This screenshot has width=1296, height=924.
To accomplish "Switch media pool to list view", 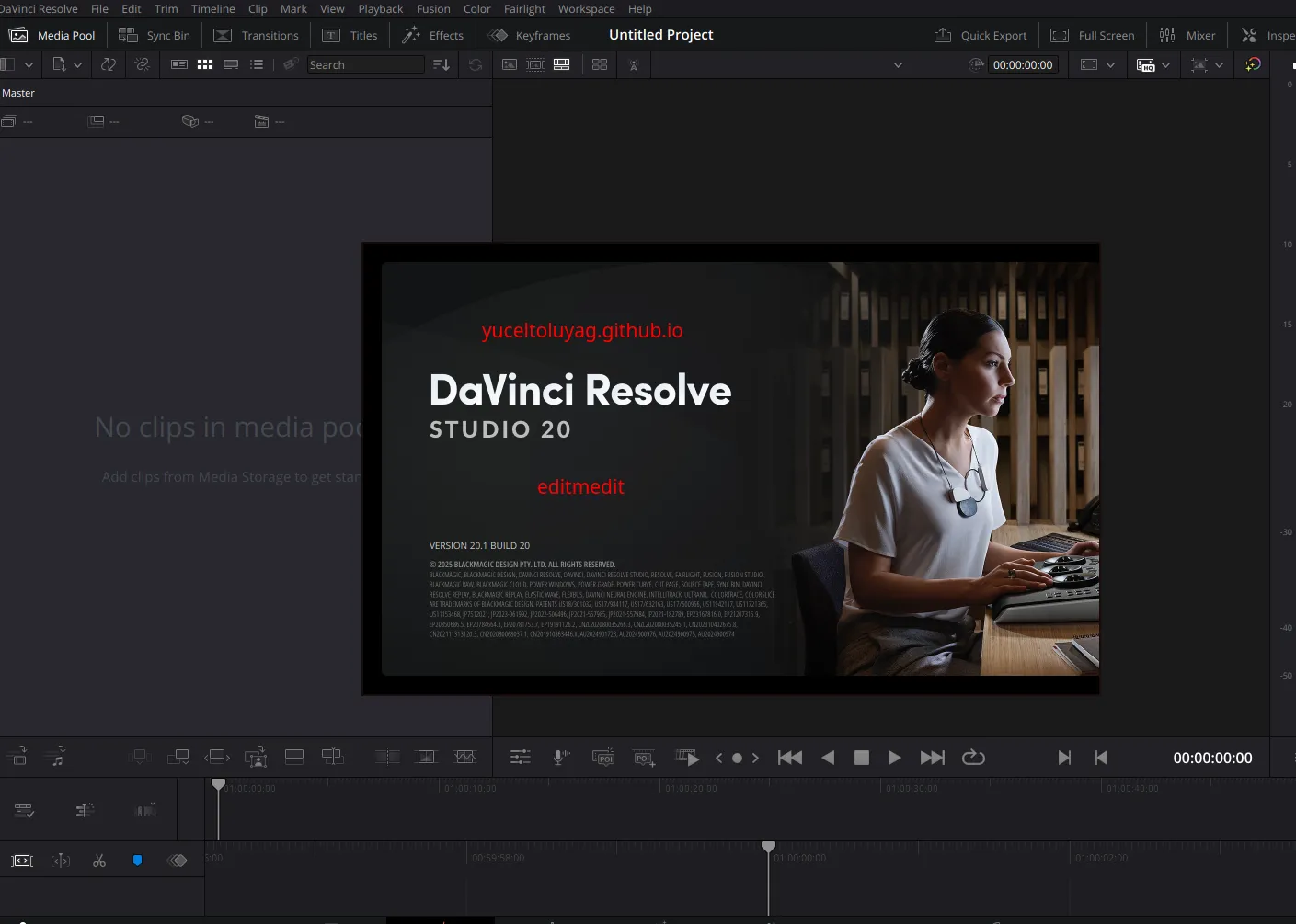I will pyautogui.click(x=257, y=64).
